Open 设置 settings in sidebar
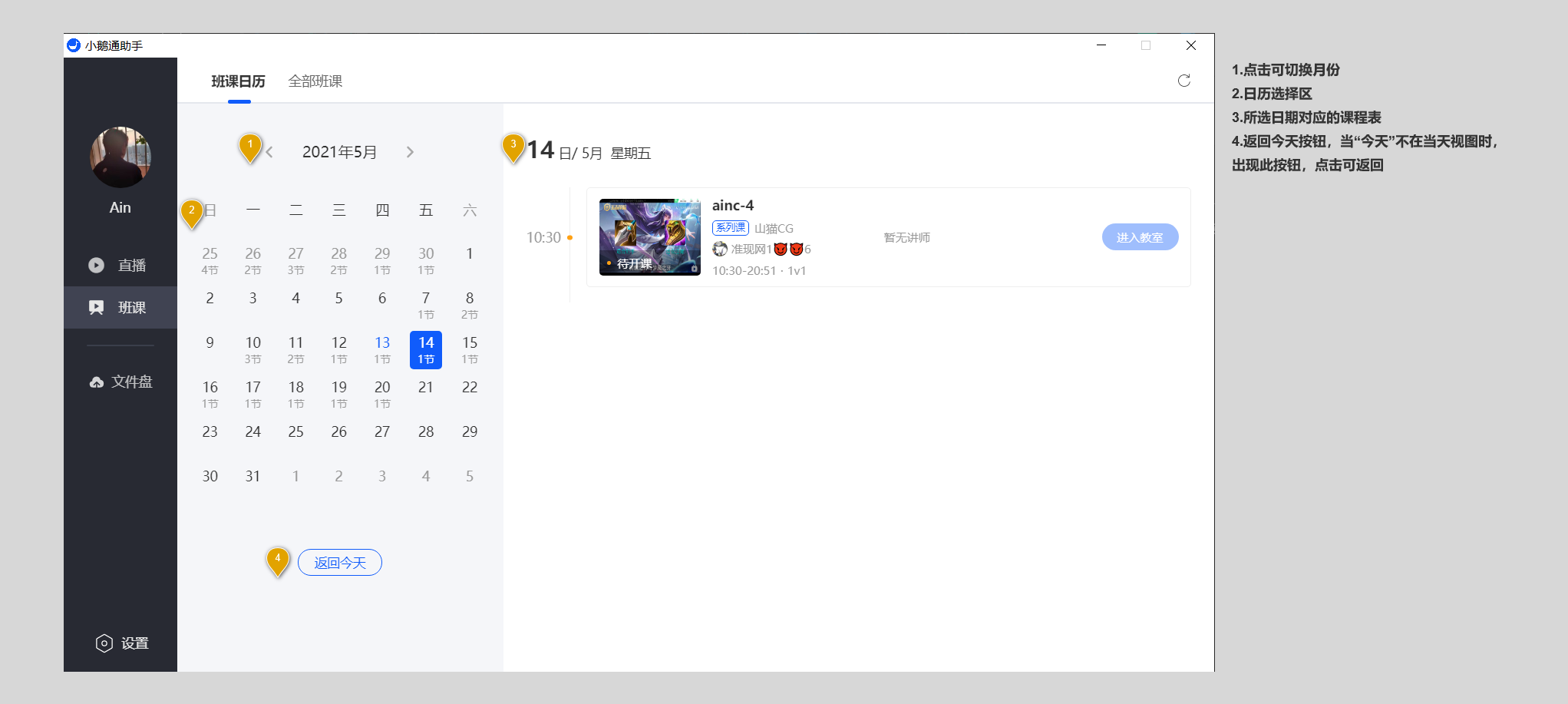Image resolution: width=1568 pixels, height=704 pixels. coord(121,643)
